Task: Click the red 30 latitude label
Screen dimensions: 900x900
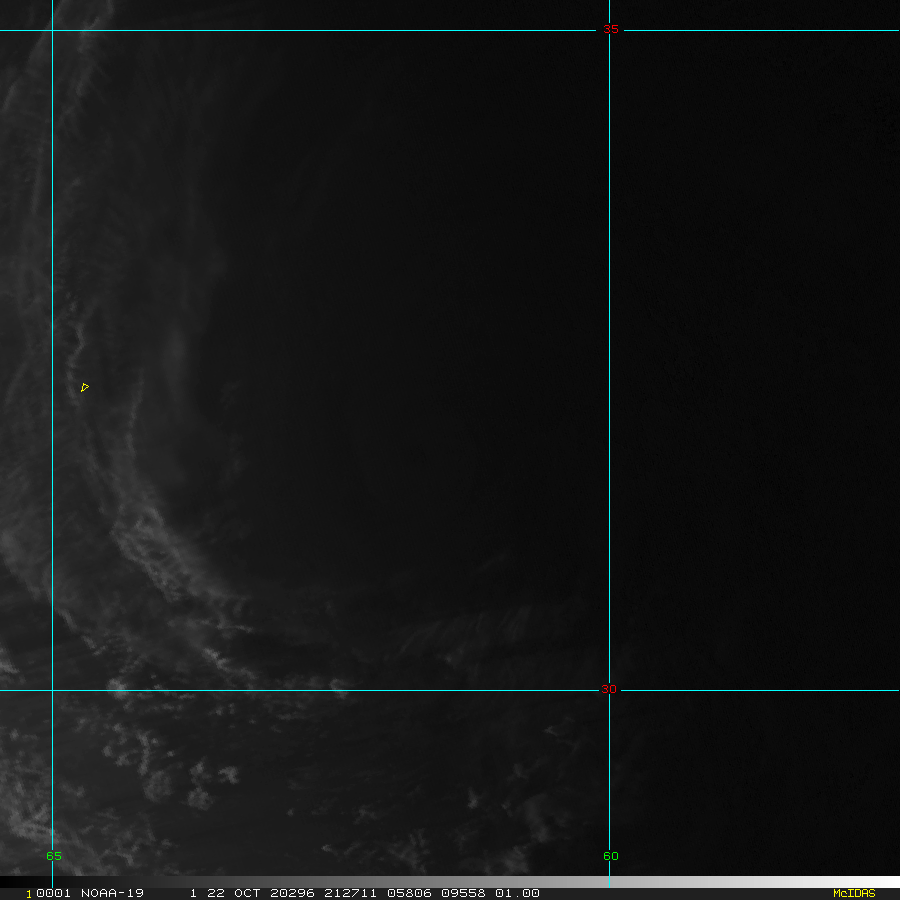Action: (x=609, y=690)
